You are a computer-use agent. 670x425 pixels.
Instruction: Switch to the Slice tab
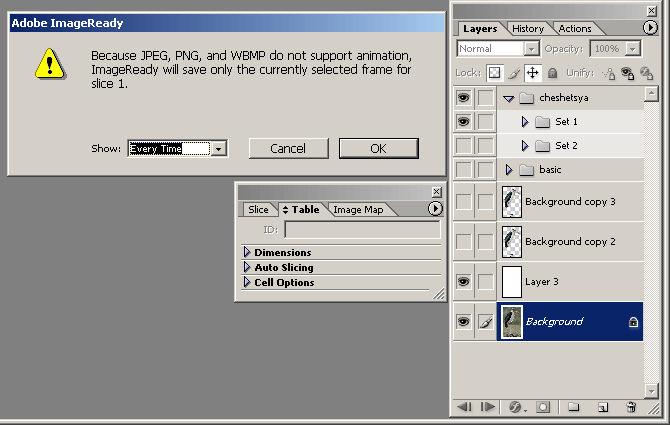coord(258,210)
